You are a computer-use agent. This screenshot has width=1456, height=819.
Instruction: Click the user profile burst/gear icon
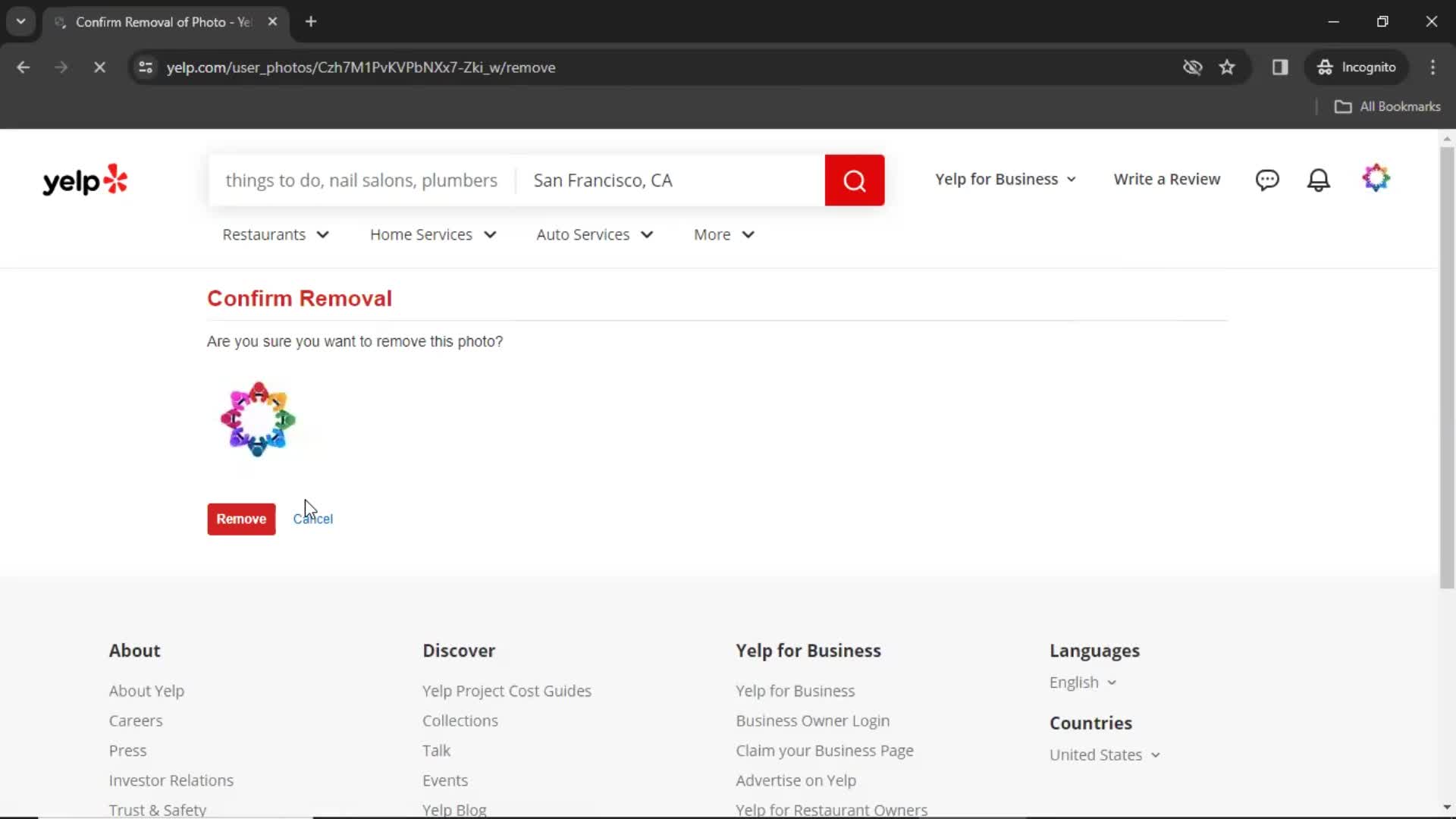click(x=1377, y=179)
